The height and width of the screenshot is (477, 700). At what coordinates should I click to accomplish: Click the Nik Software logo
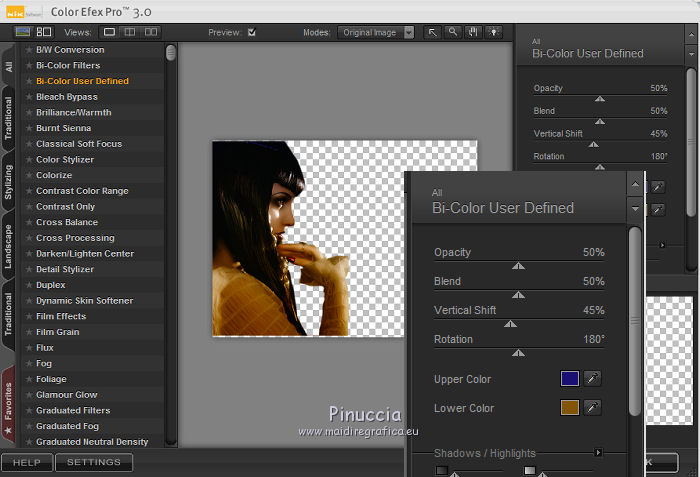pos(24,12)
